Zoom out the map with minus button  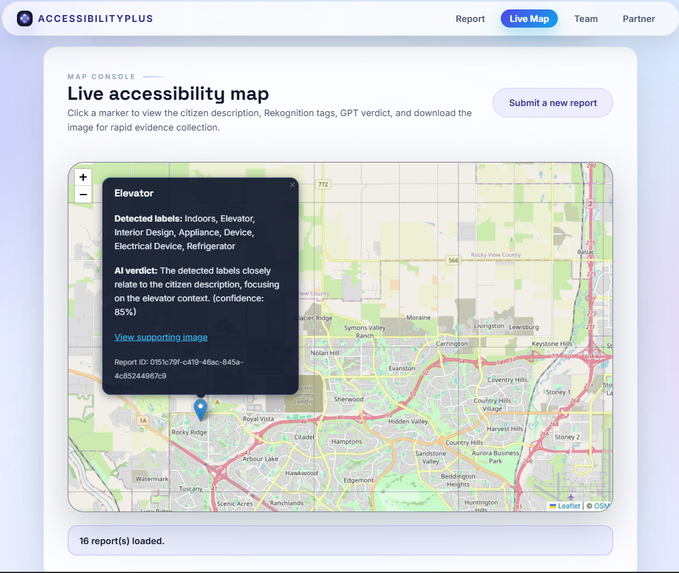(83, 194)
